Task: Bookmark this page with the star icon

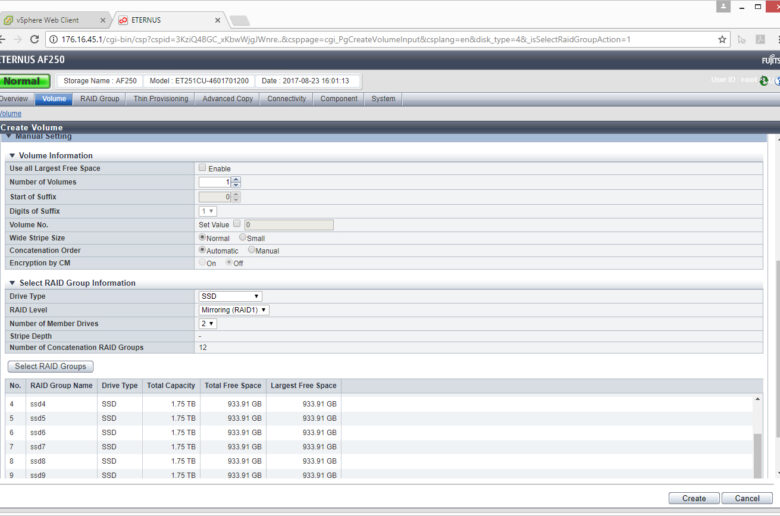Action: pyautogui.click(x=722, y=39)
